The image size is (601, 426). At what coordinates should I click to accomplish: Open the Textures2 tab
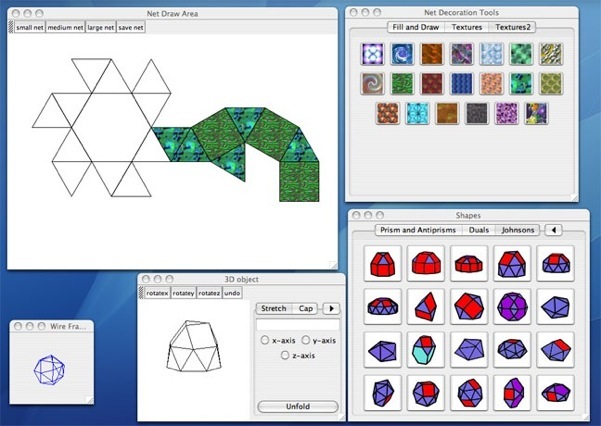512,27
